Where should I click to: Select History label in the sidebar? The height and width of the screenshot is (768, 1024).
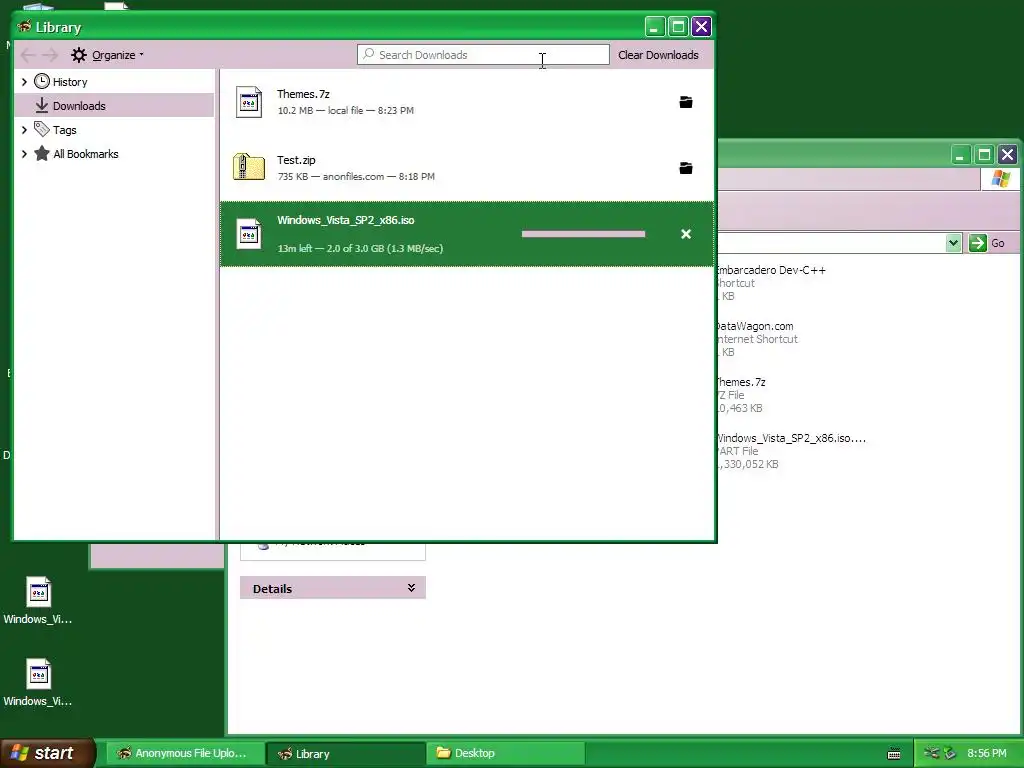[x=70, y=82]
